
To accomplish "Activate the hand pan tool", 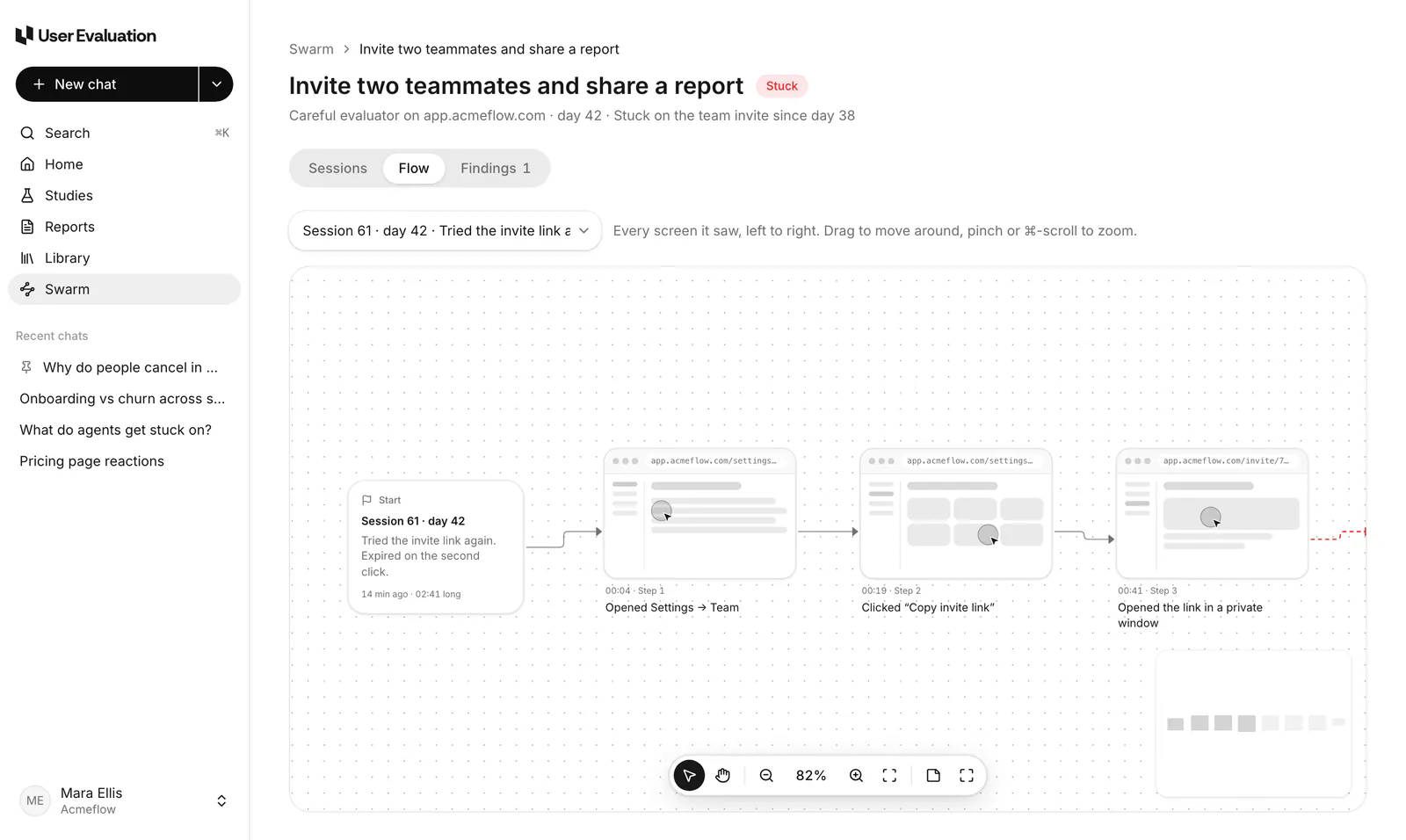I will click(722, 775).
